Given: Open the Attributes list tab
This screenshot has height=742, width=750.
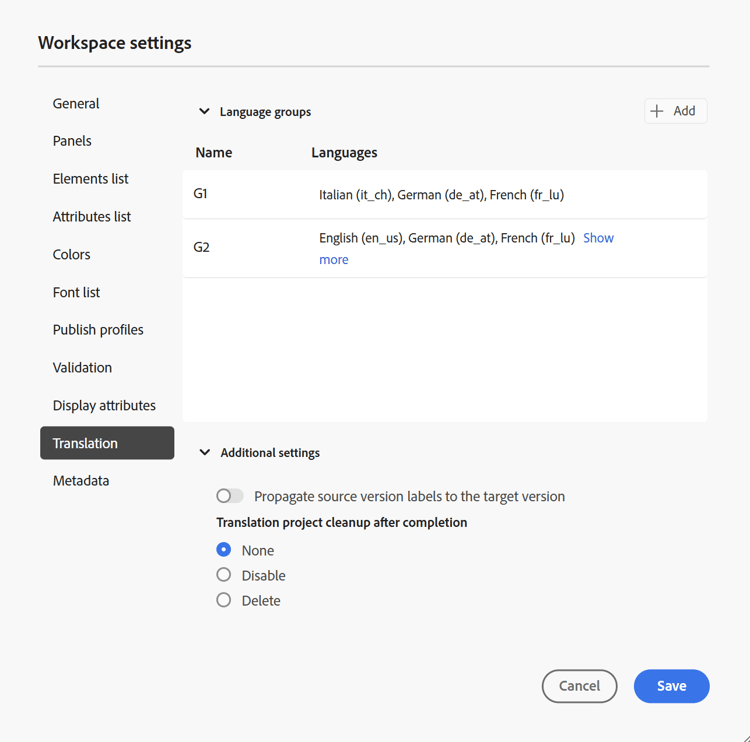Looking at the screenshot, I should pos(92,216).
